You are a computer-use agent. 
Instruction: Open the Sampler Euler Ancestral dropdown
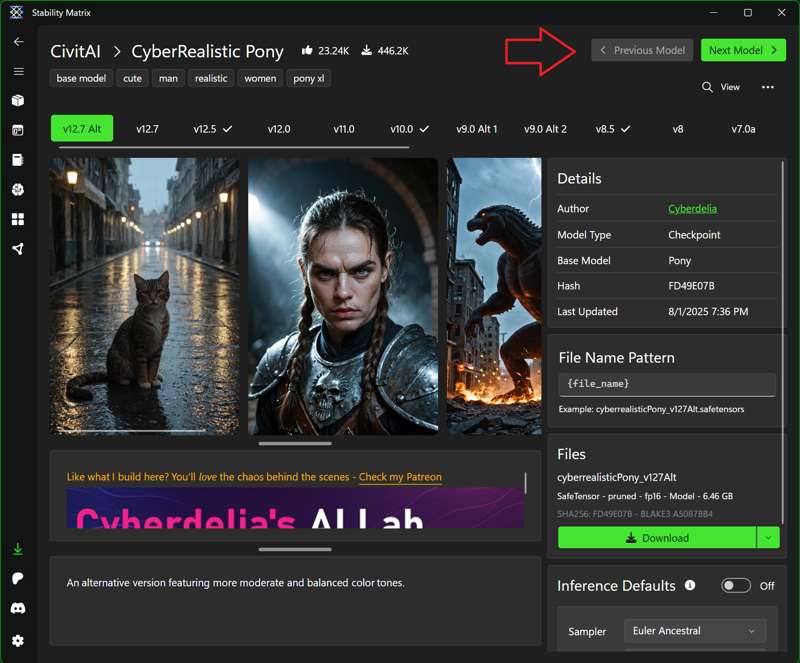click(x=695, y=631)
